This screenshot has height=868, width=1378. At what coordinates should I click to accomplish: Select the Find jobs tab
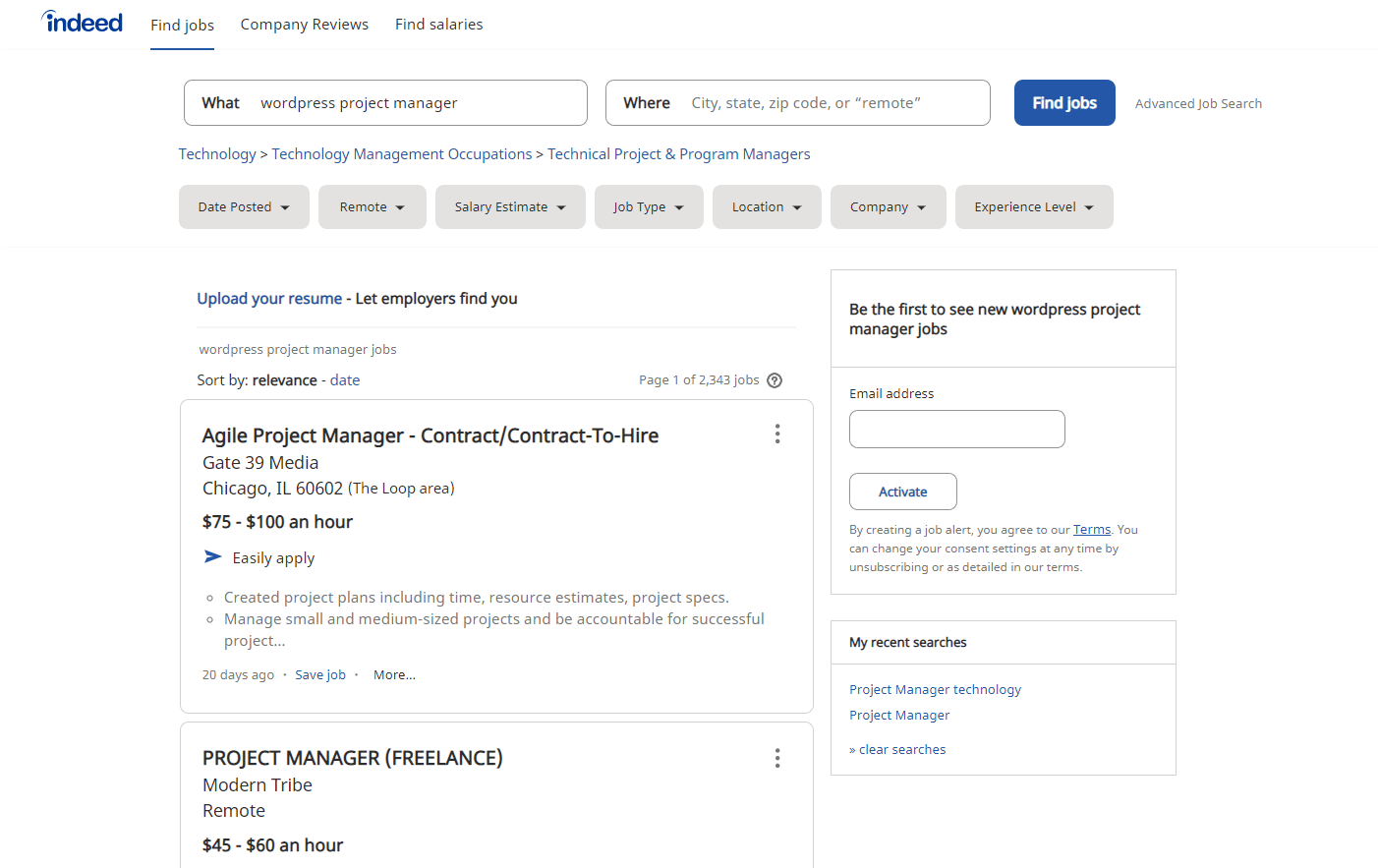[x=182, y=25]
